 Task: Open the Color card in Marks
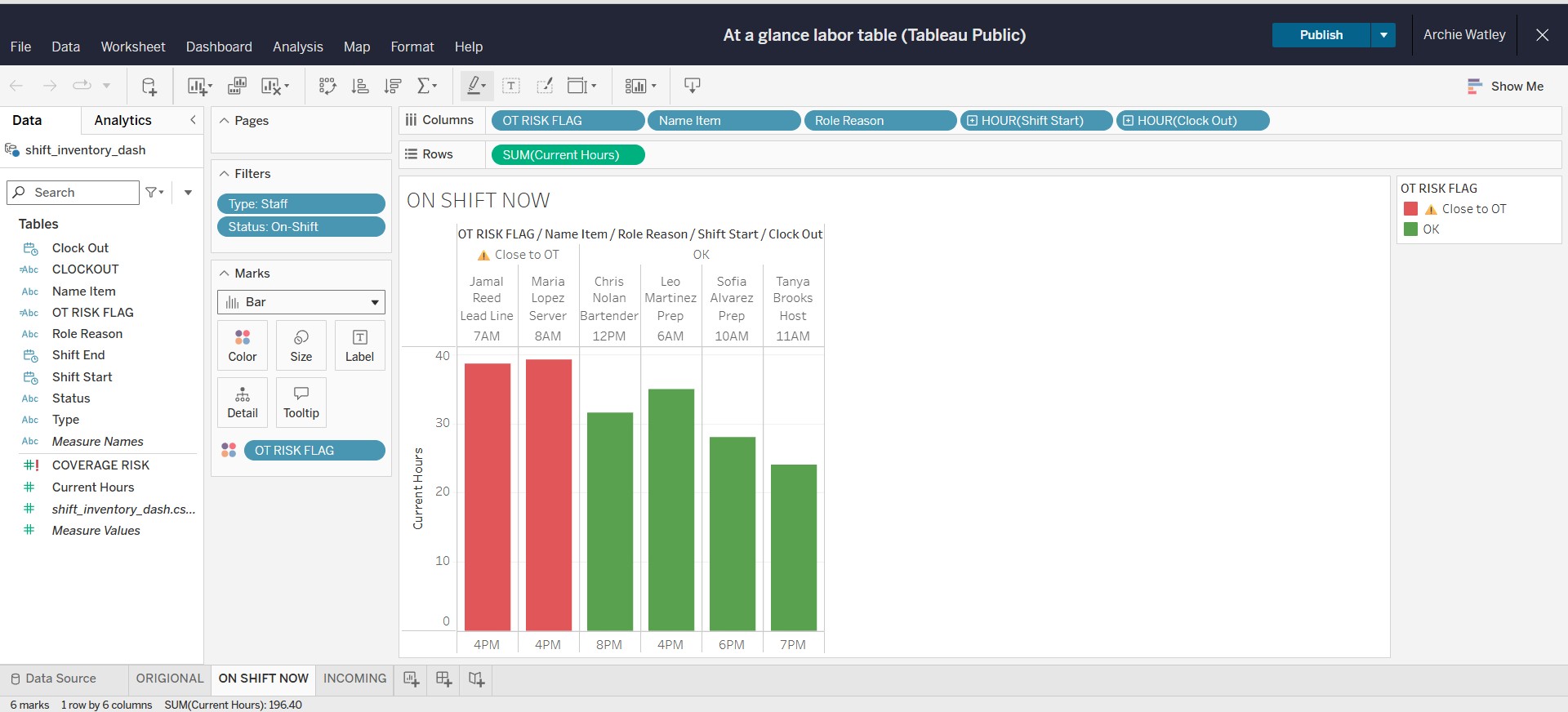243,345
